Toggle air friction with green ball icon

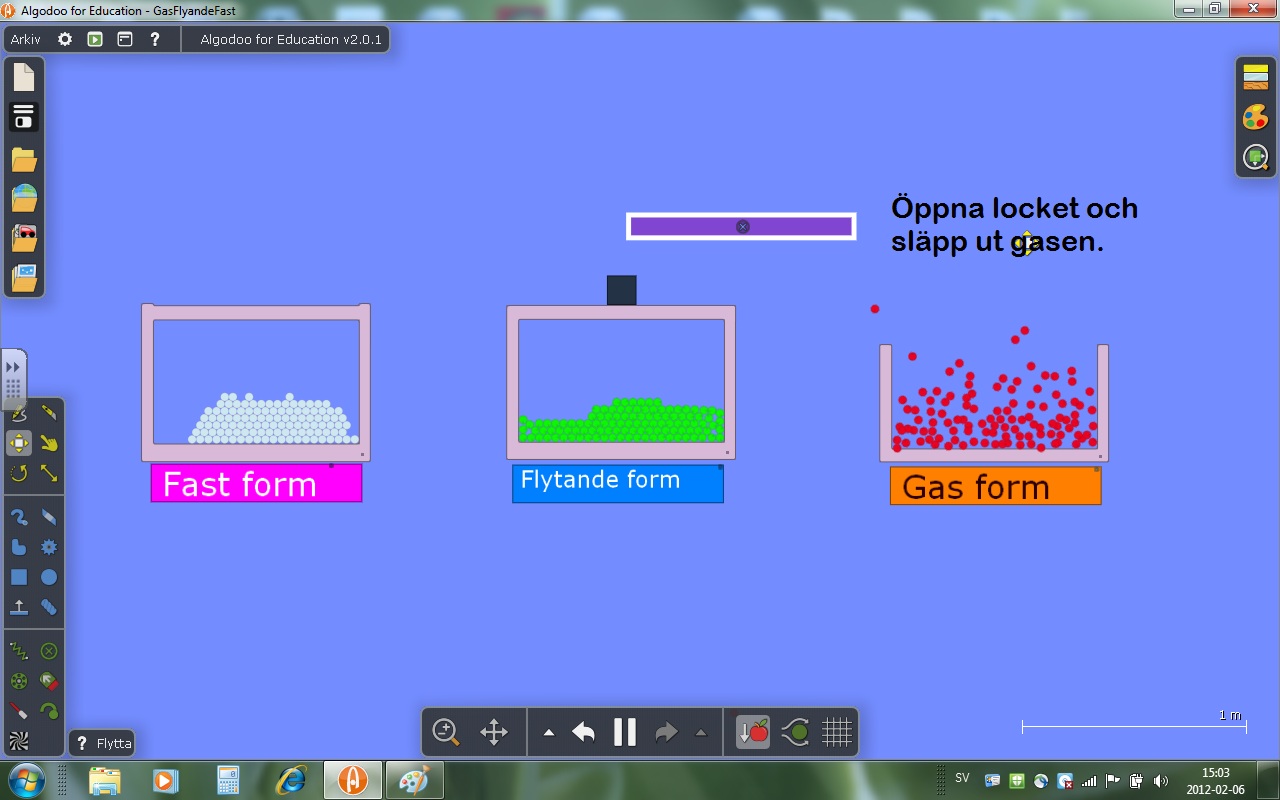tap(796, 732)
